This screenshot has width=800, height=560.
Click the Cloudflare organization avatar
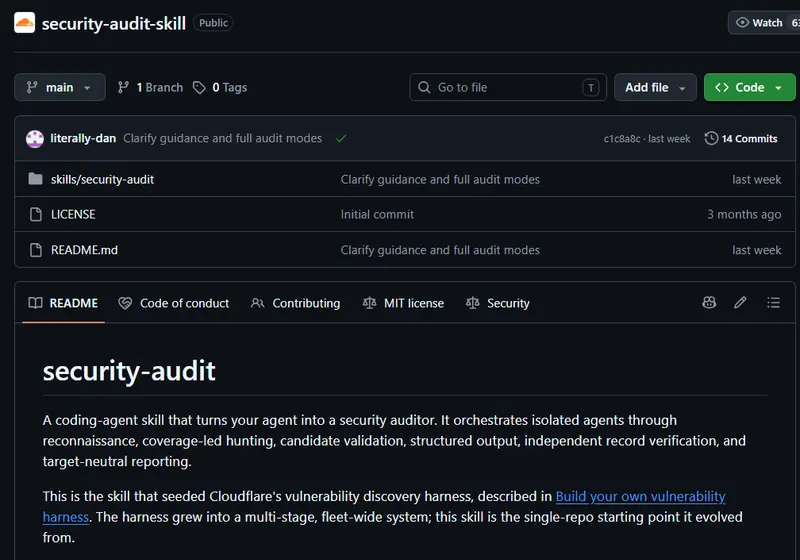(x=24, y=23)
